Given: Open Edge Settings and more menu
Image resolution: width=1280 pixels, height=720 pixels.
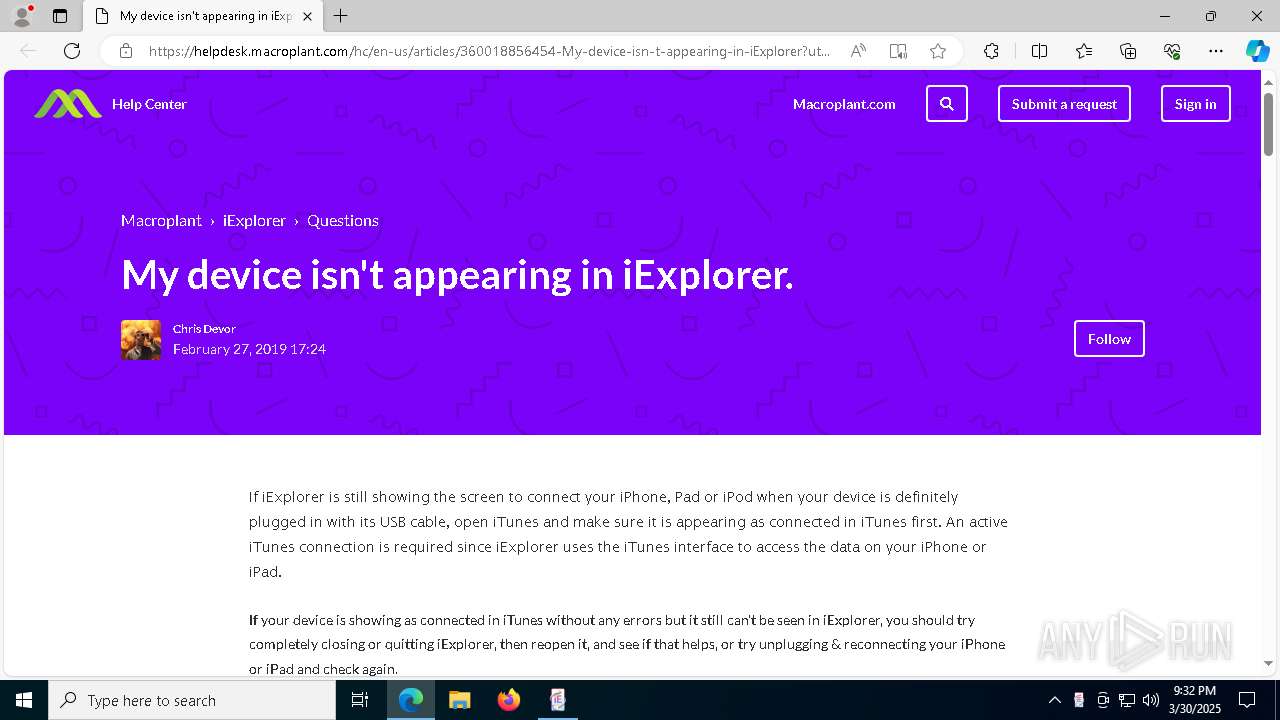Looking at the screenshot, I should (x=1216, y=51).
